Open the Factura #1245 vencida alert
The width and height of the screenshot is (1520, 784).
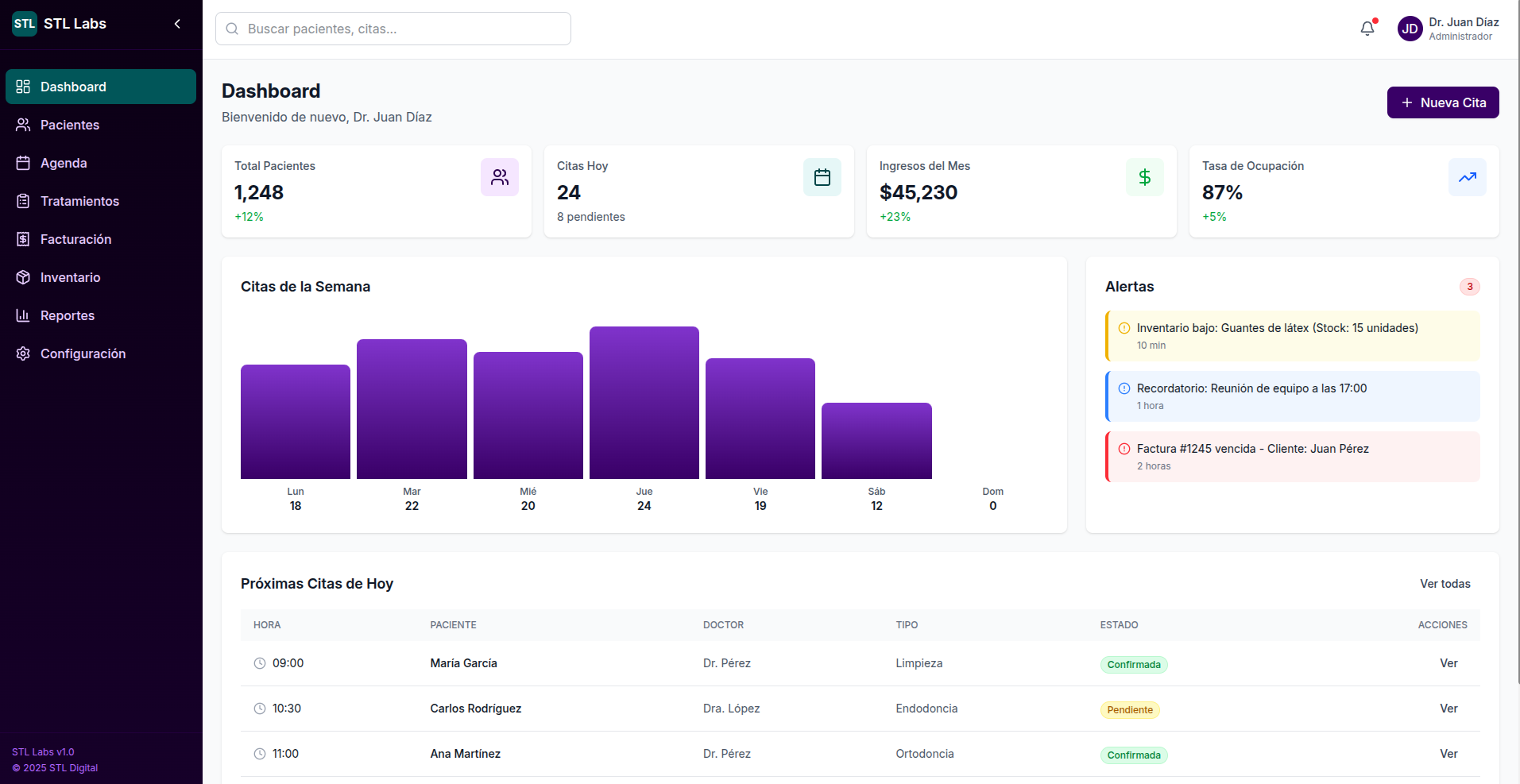pyautogui.click(x=1292, y=457)
